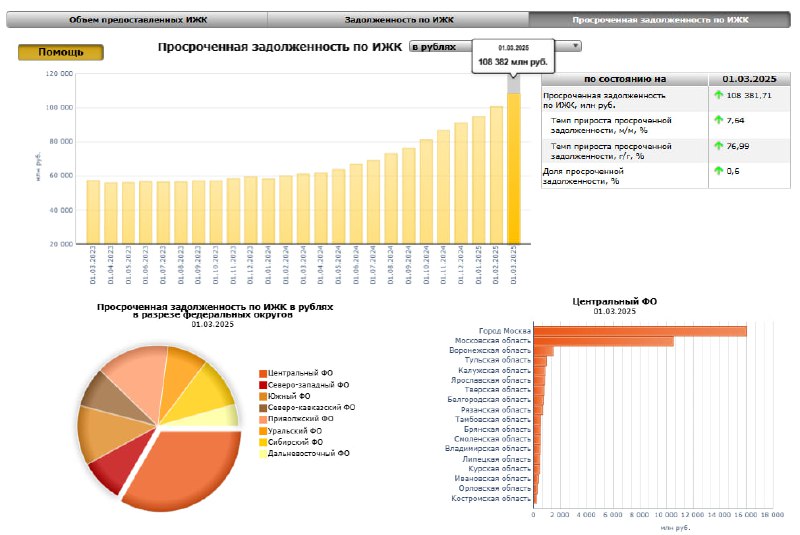Click the Центральный ФО chart title
This screenshot has height=535, width=800.
pos(614,301)
